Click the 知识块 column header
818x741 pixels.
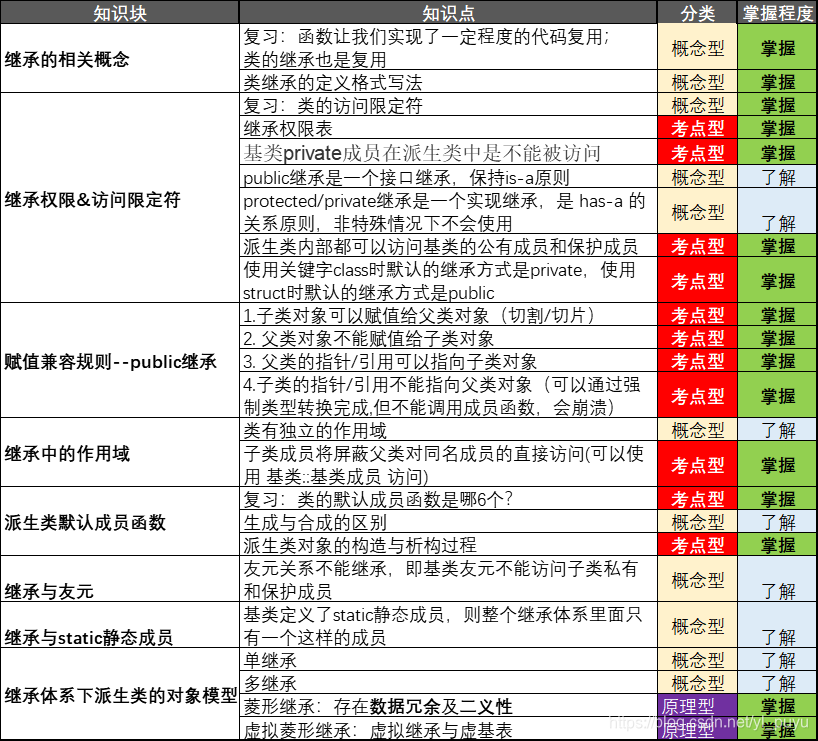click(x=119, y=13)
